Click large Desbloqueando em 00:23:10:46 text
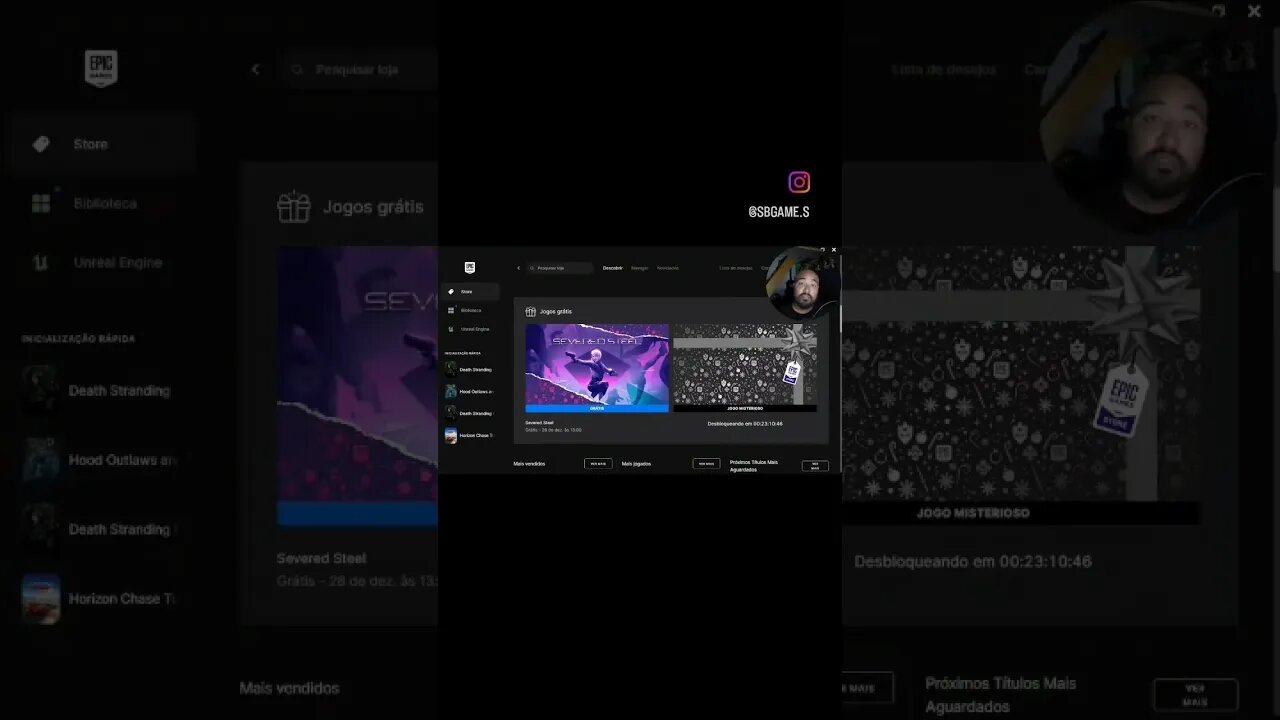This screenshot has width=1280, height=720. 973,561
